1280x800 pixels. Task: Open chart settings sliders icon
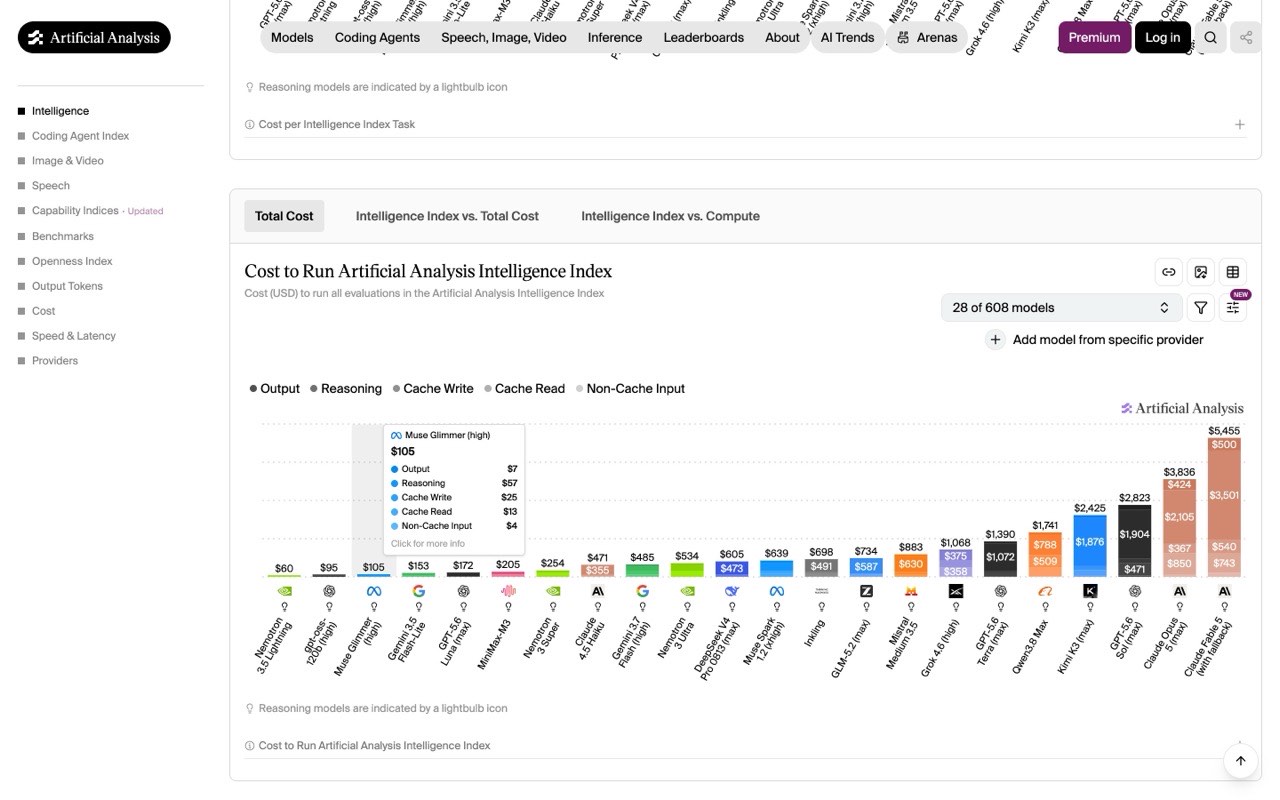1233,308
